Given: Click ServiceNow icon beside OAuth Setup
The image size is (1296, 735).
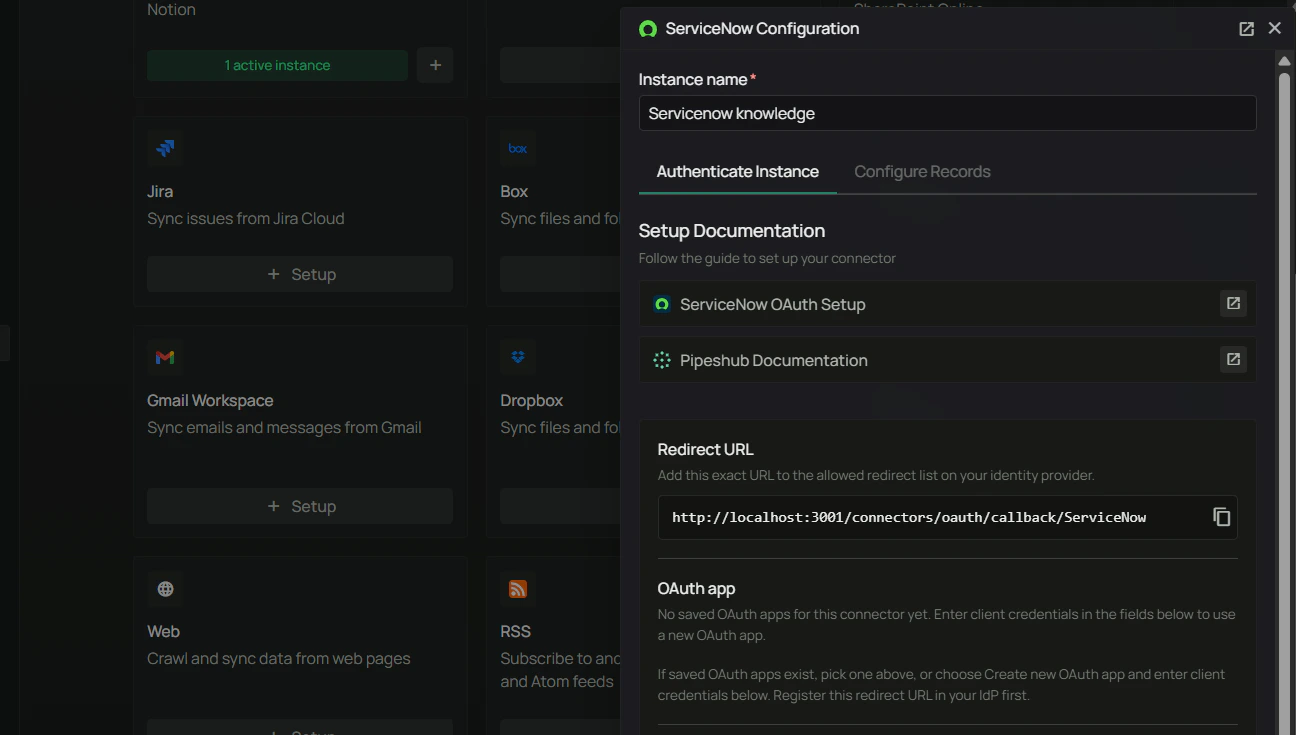Looking at the screenshot, I should tap(661, 304).
